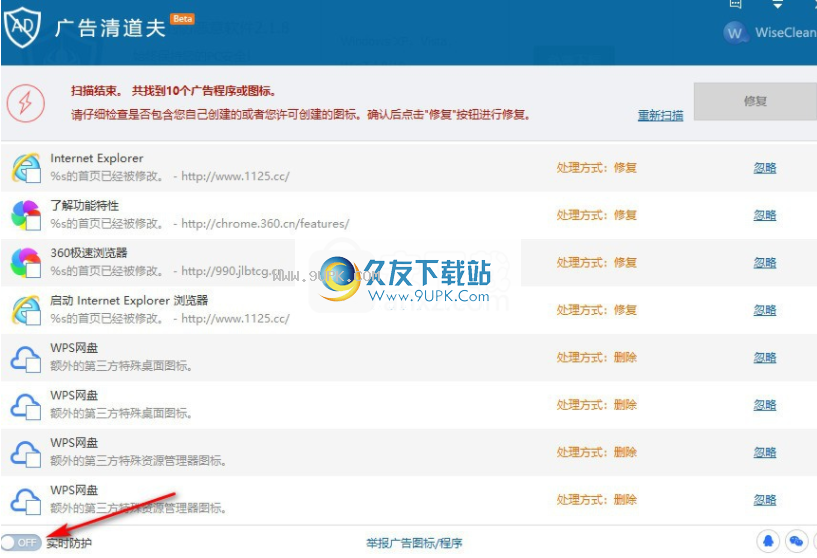Ignore the plain Internet Explorer entry via 忽略

pyautogui.click(x=765, y=168)
